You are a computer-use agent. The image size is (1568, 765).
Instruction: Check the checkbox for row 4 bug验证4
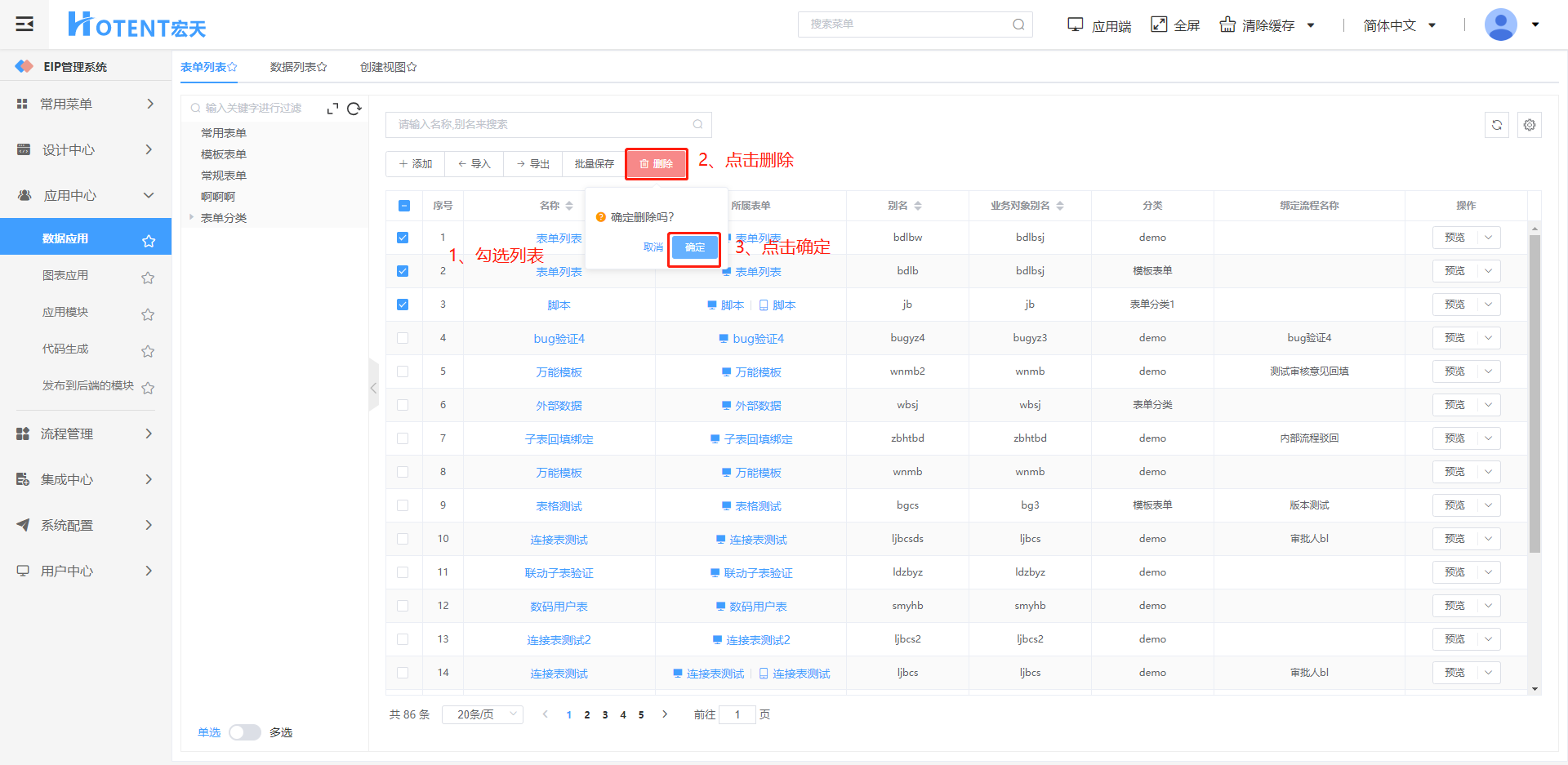(403, 338)
